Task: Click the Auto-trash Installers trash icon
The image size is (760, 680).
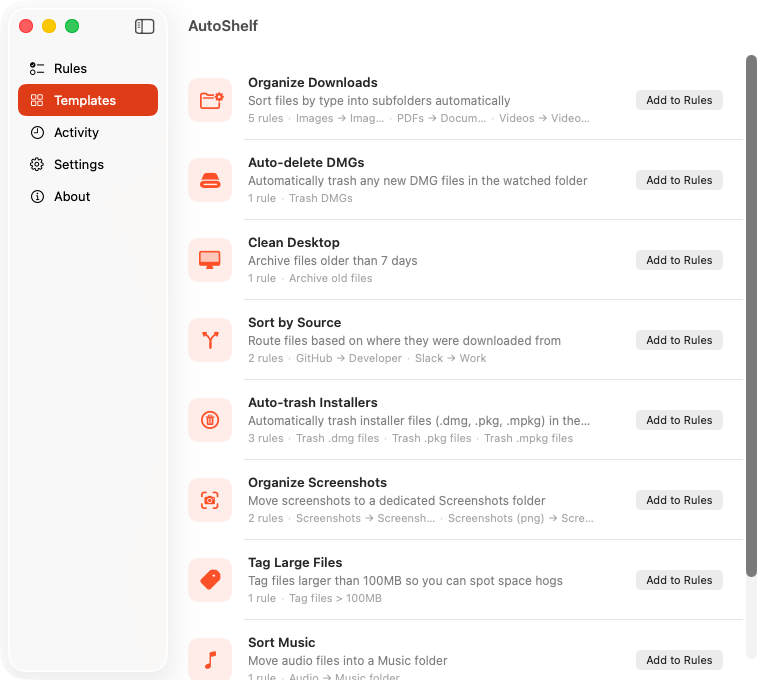Action: [x=210, y=420]
